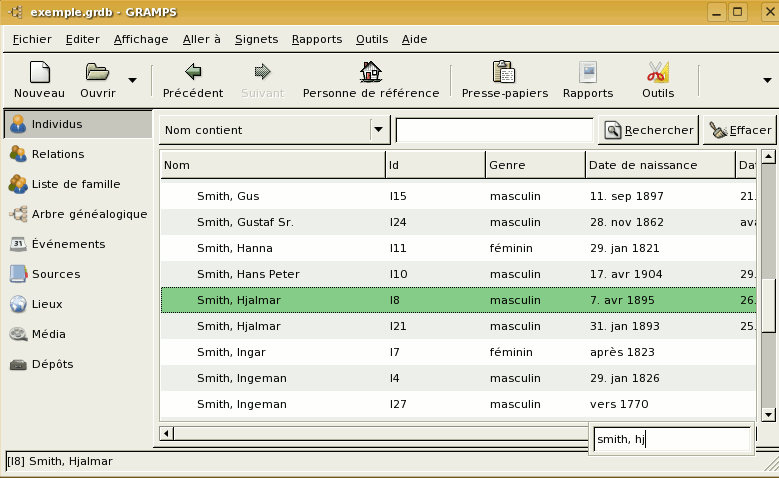Go back with the Précédent arrow
This screenshot has height=478, width=779.
(193, 74)
